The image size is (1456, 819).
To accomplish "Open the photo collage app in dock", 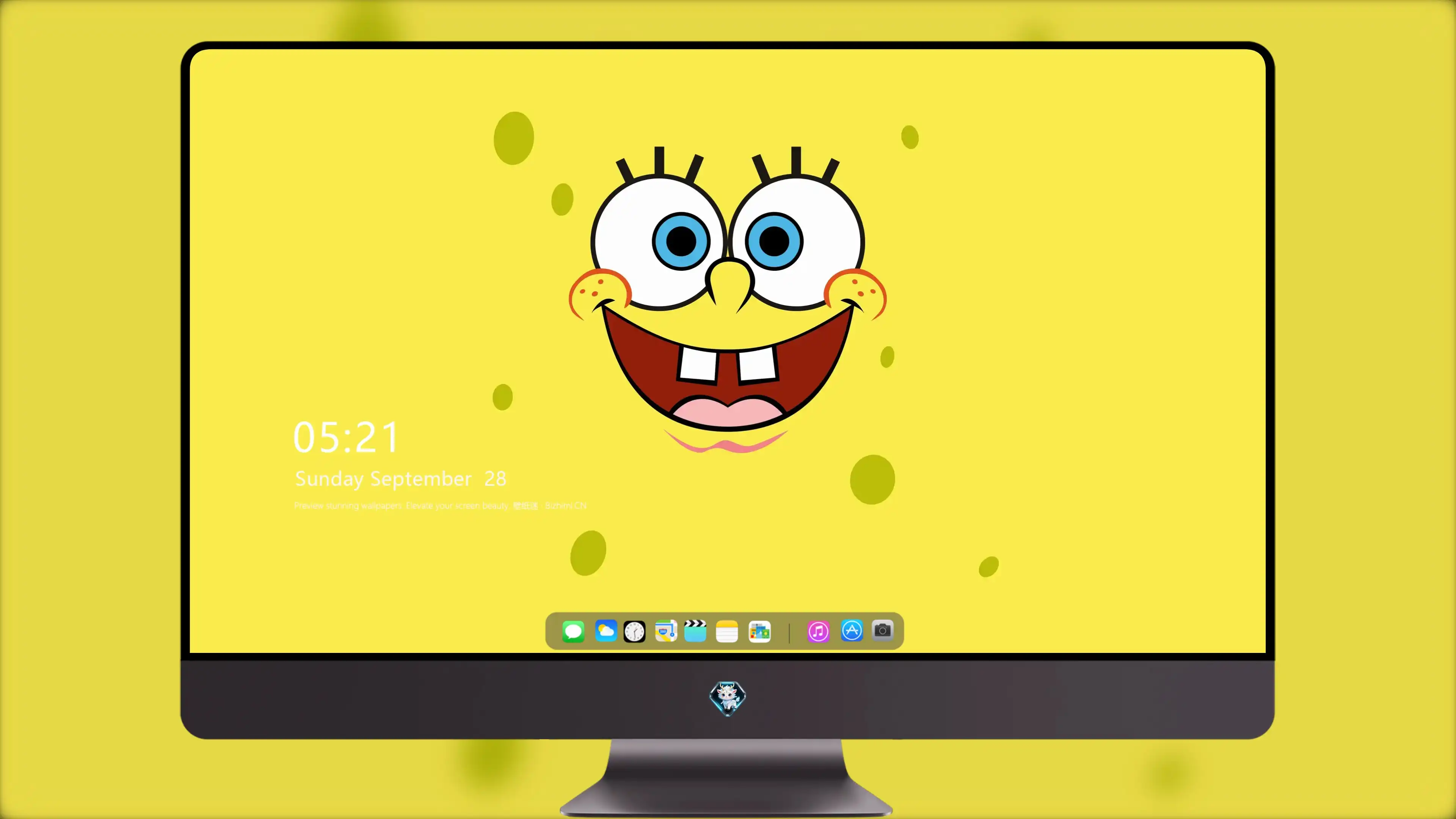I will click(759, 631).
